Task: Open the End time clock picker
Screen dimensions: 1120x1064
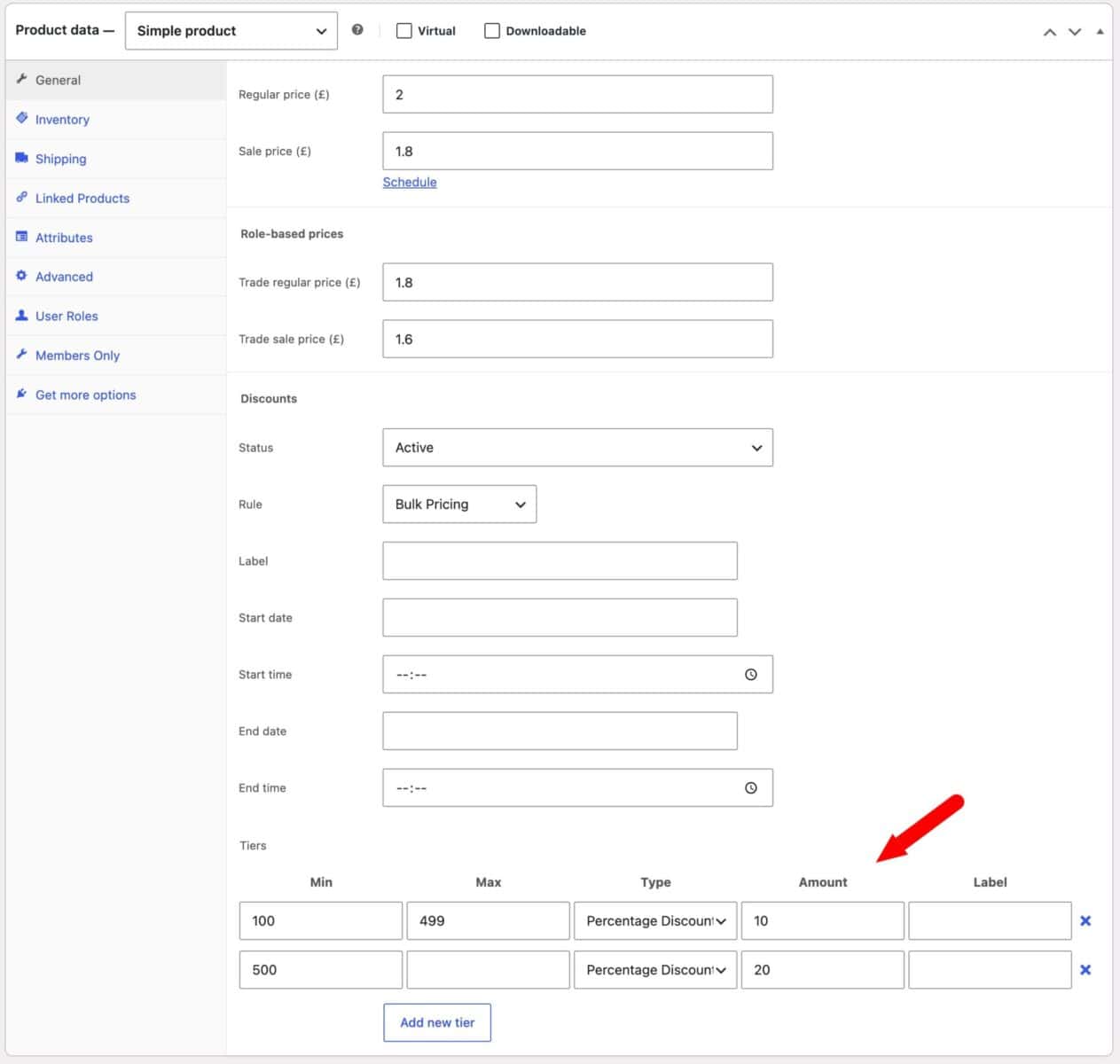Action: click(751, 788)
